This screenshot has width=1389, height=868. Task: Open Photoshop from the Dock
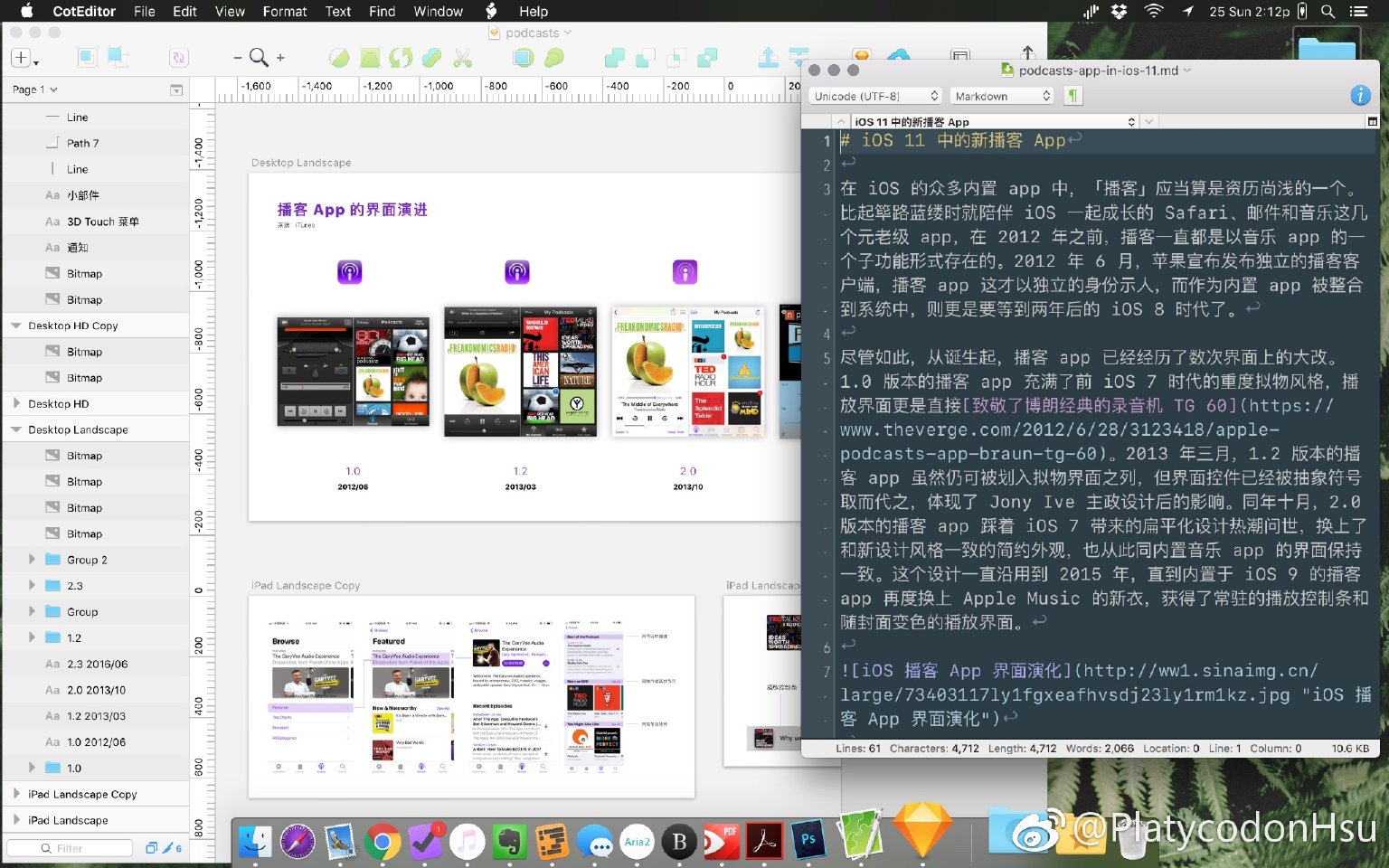808,841
